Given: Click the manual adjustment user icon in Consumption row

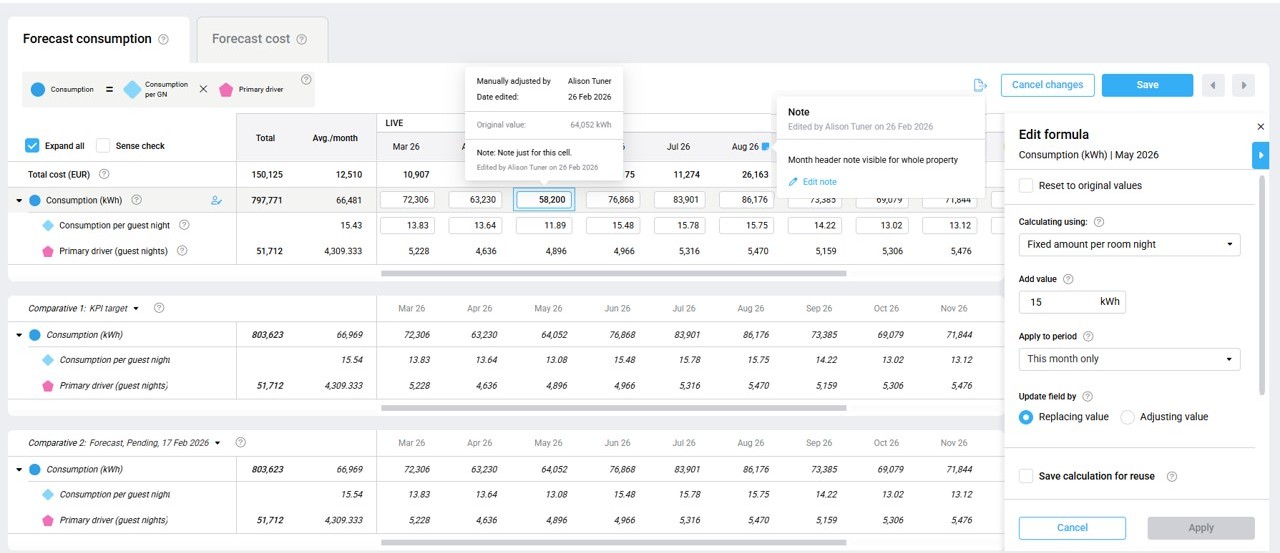Looking at the screenshot, I should [x=216, y=200].
